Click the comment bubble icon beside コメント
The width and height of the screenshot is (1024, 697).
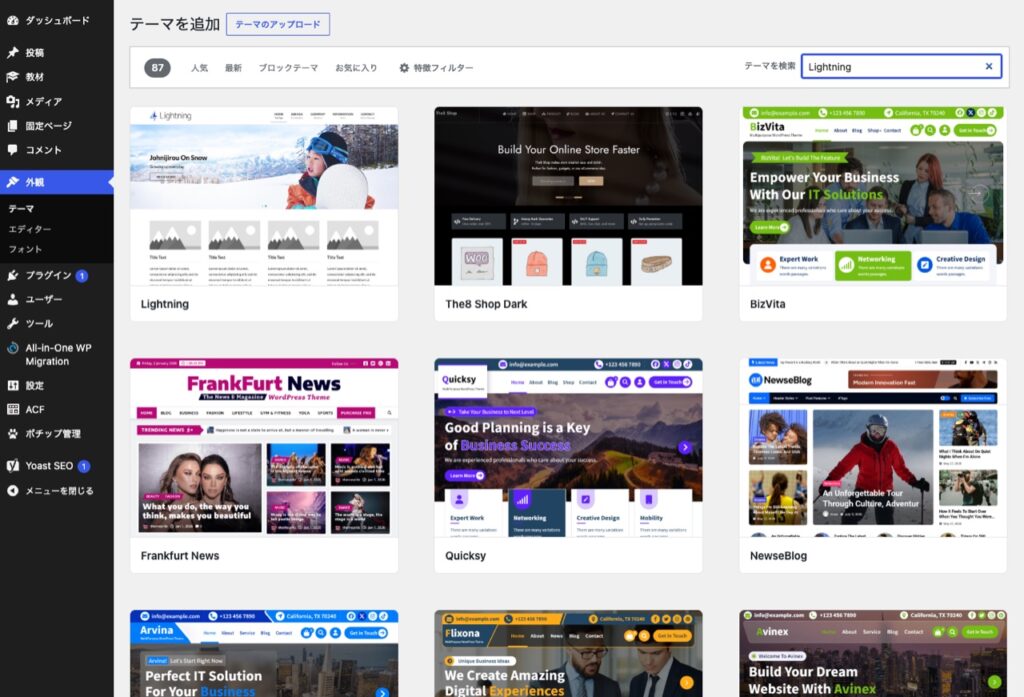pos(12,150)
